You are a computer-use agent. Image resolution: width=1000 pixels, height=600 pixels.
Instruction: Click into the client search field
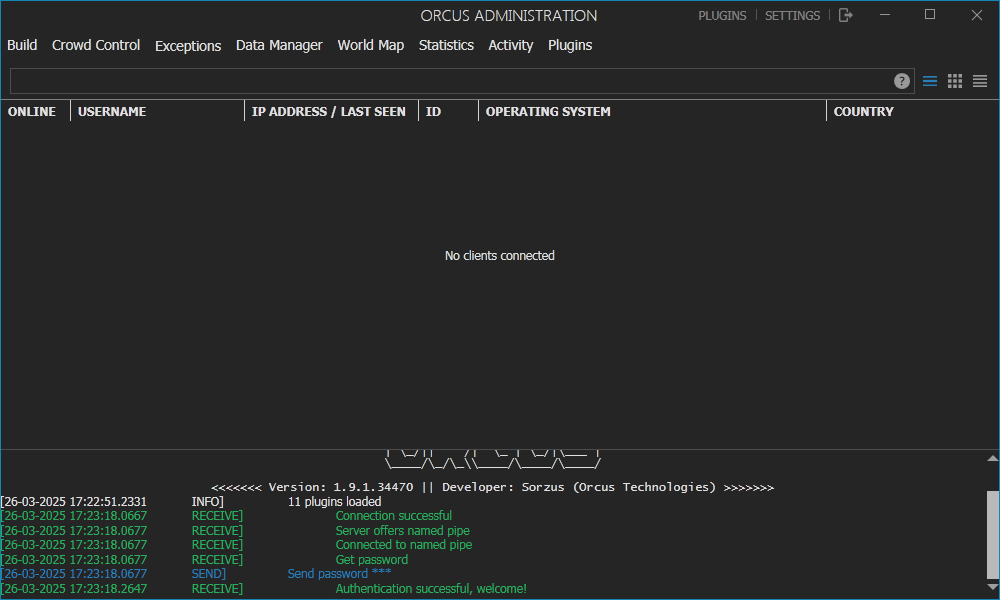tap(450, 81)
